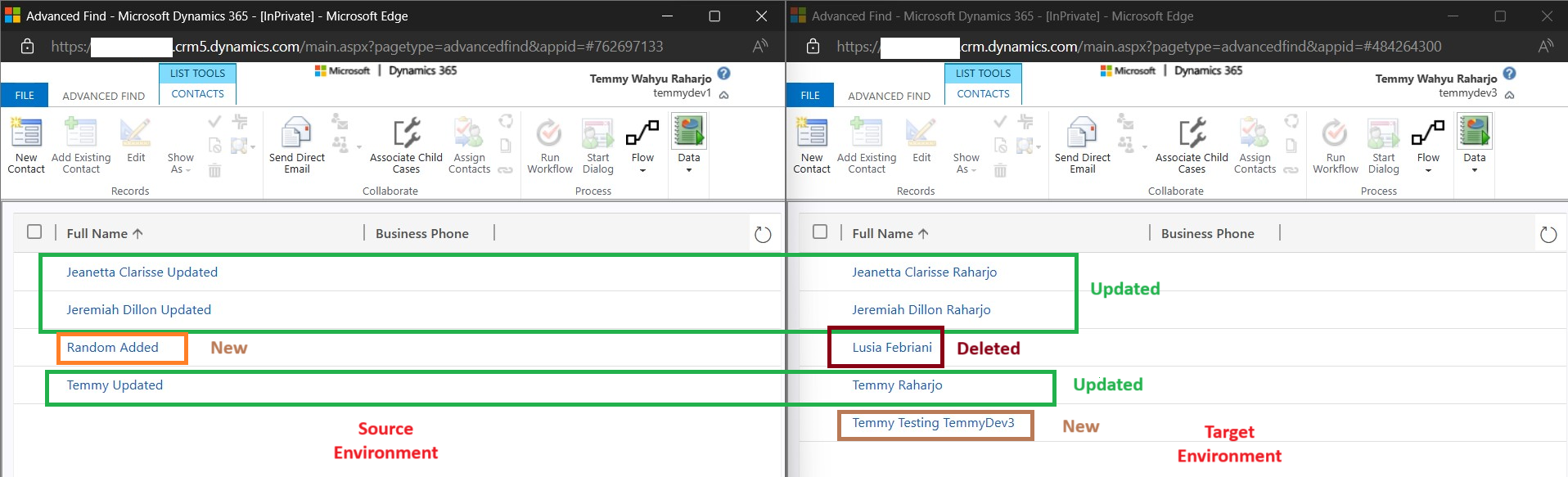Sort by Business Phone in target window

(x=1208, y=233)
